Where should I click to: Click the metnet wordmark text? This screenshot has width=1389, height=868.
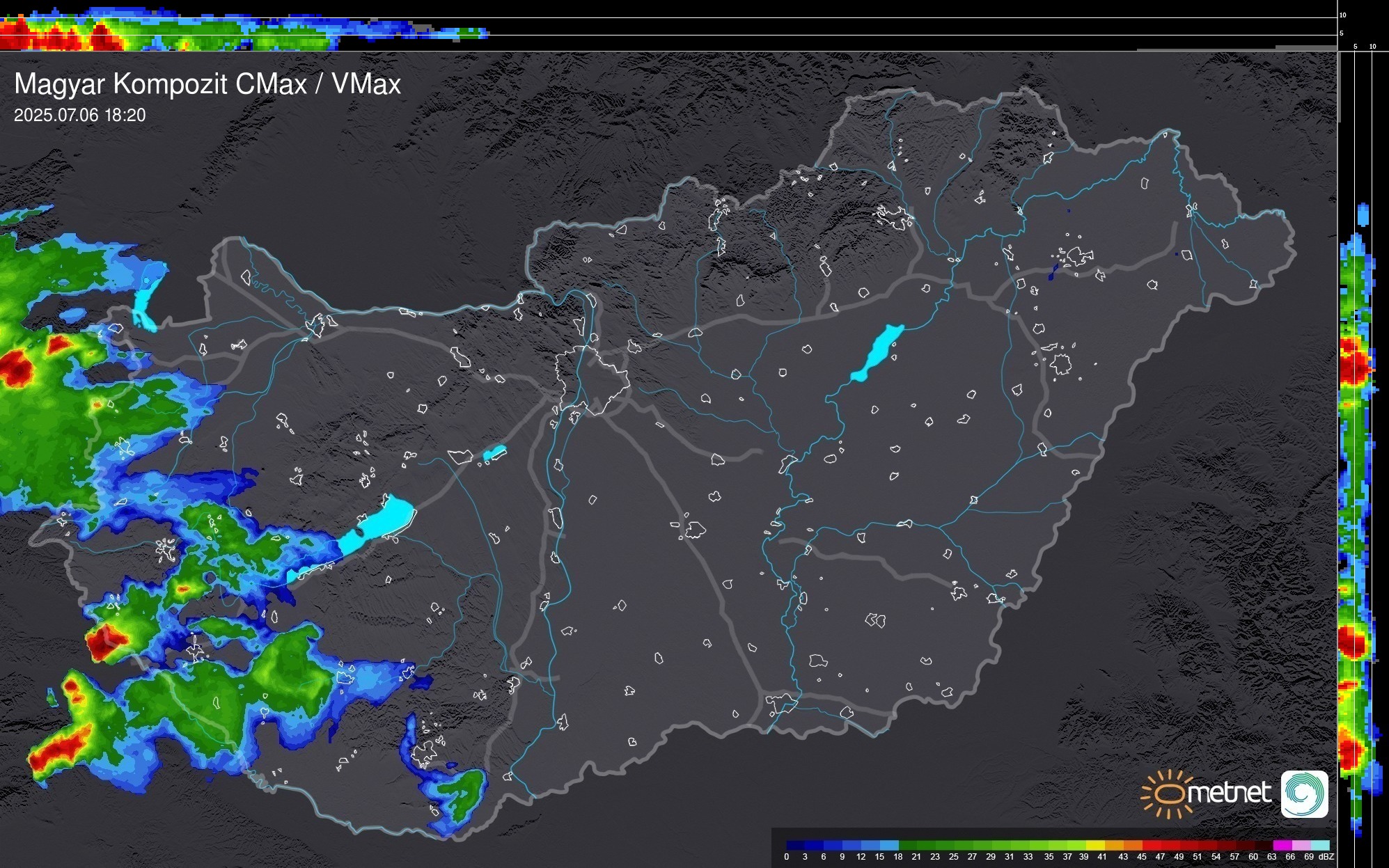(1229, 793)
